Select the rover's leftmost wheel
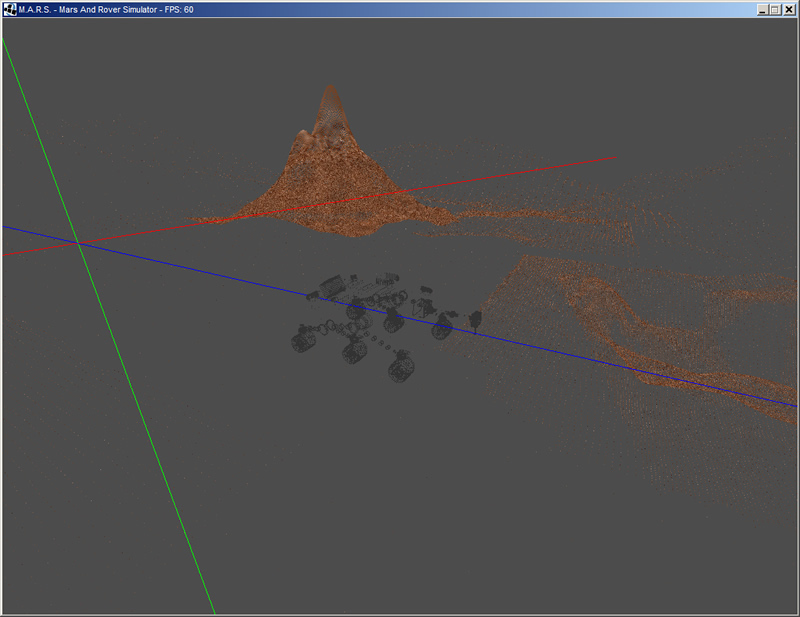 303,341
